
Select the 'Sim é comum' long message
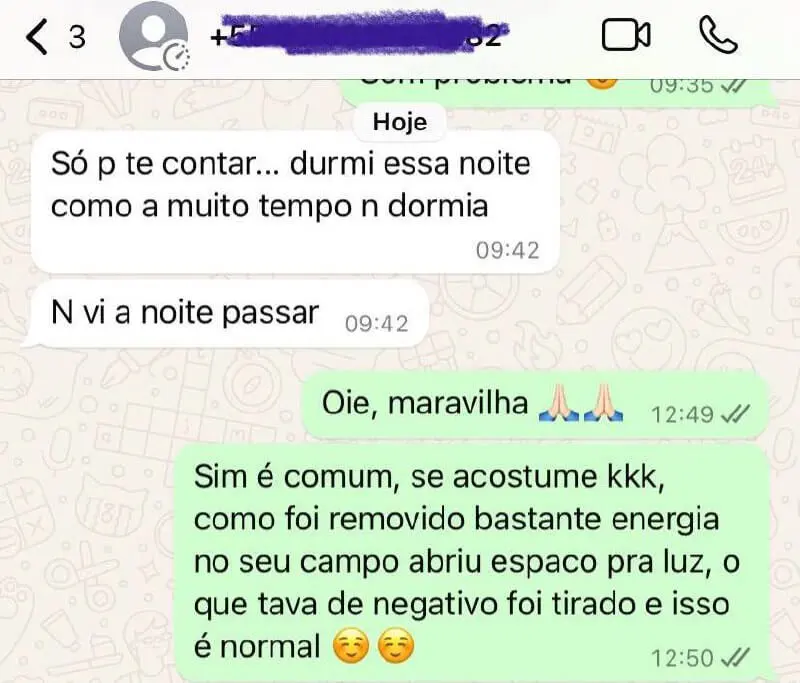[x=472, y=562]
